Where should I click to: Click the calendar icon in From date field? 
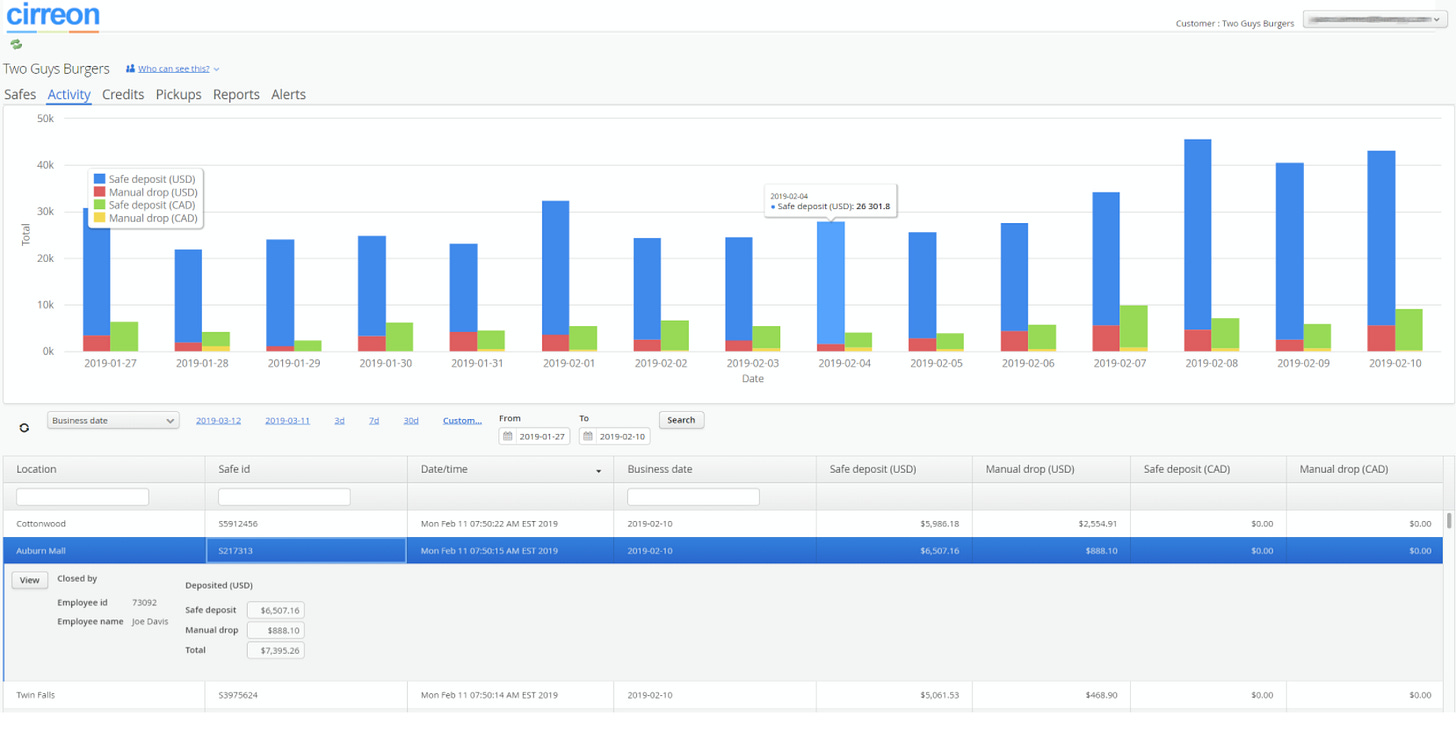[508, 436]
